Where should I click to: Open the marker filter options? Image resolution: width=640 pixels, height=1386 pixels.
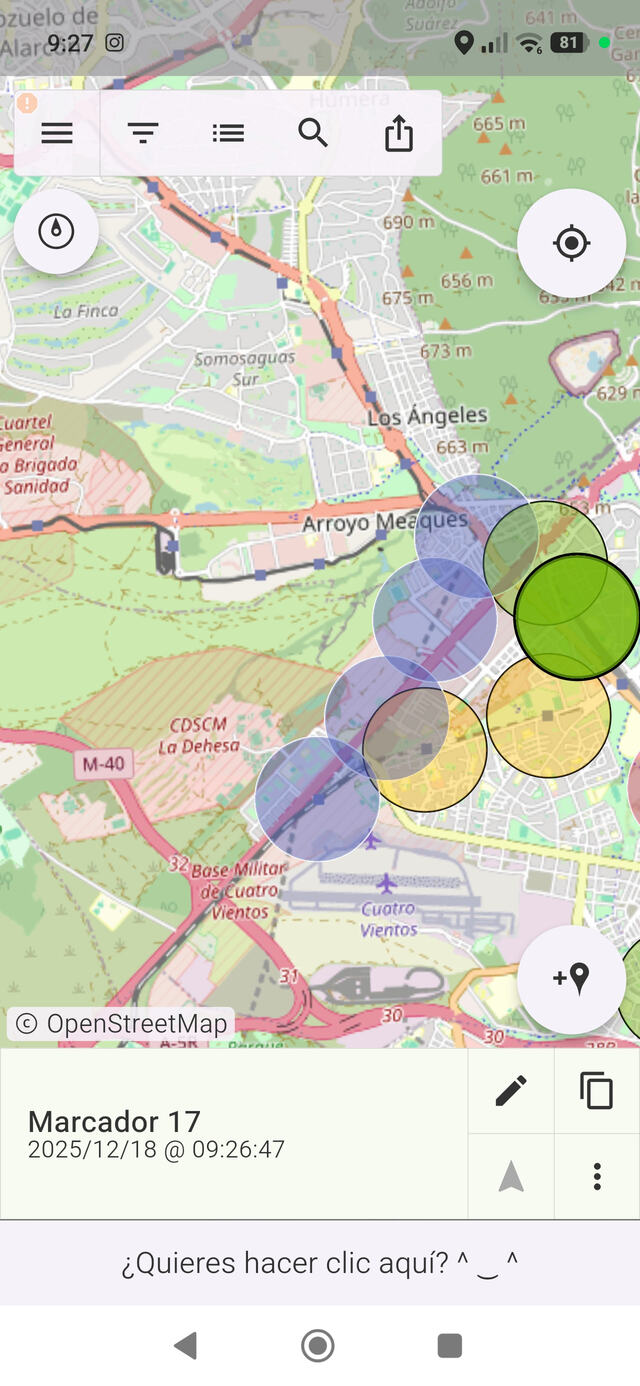tap(143, 133)
